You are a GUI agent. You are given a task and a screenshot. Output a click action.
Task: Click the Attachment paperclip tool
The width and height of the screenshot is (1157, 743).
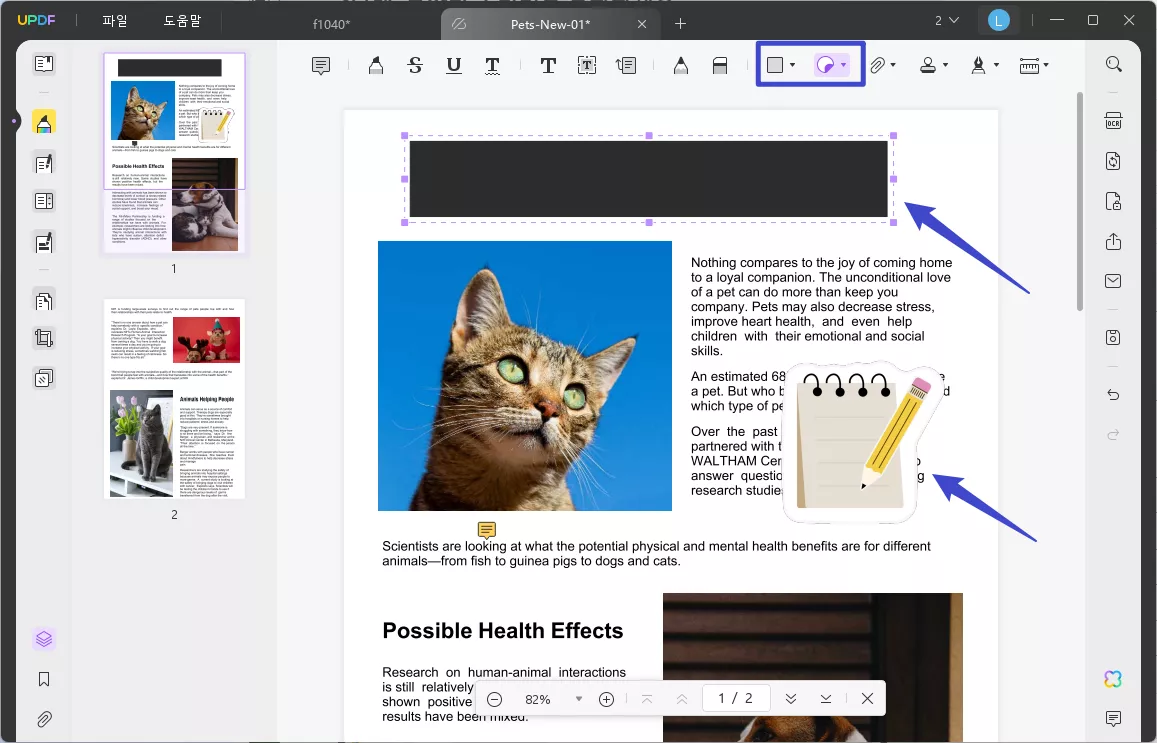coord(877,66)
